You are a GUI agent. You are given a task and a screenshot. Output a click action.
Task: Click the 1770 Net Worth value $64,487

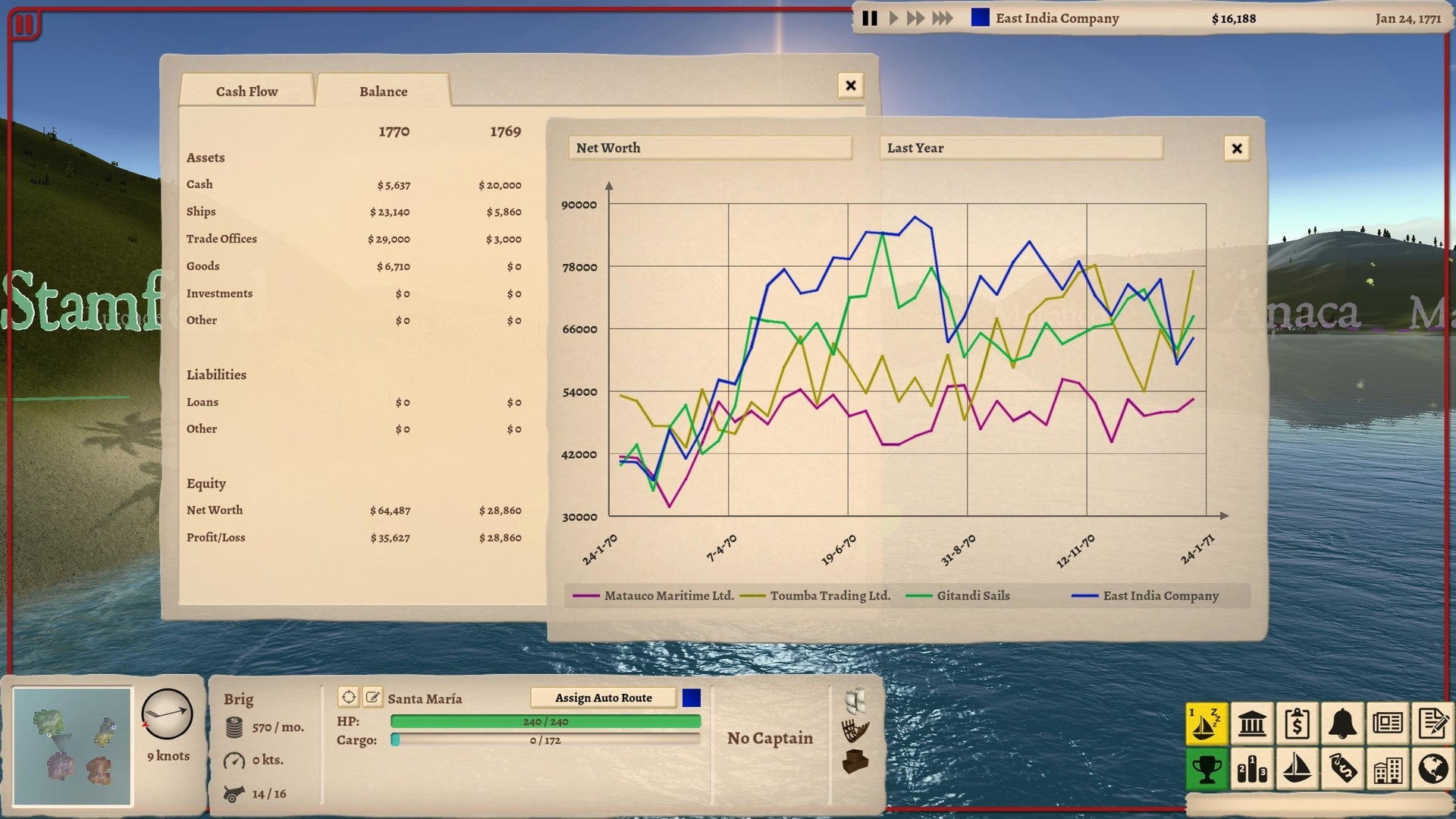390,511
